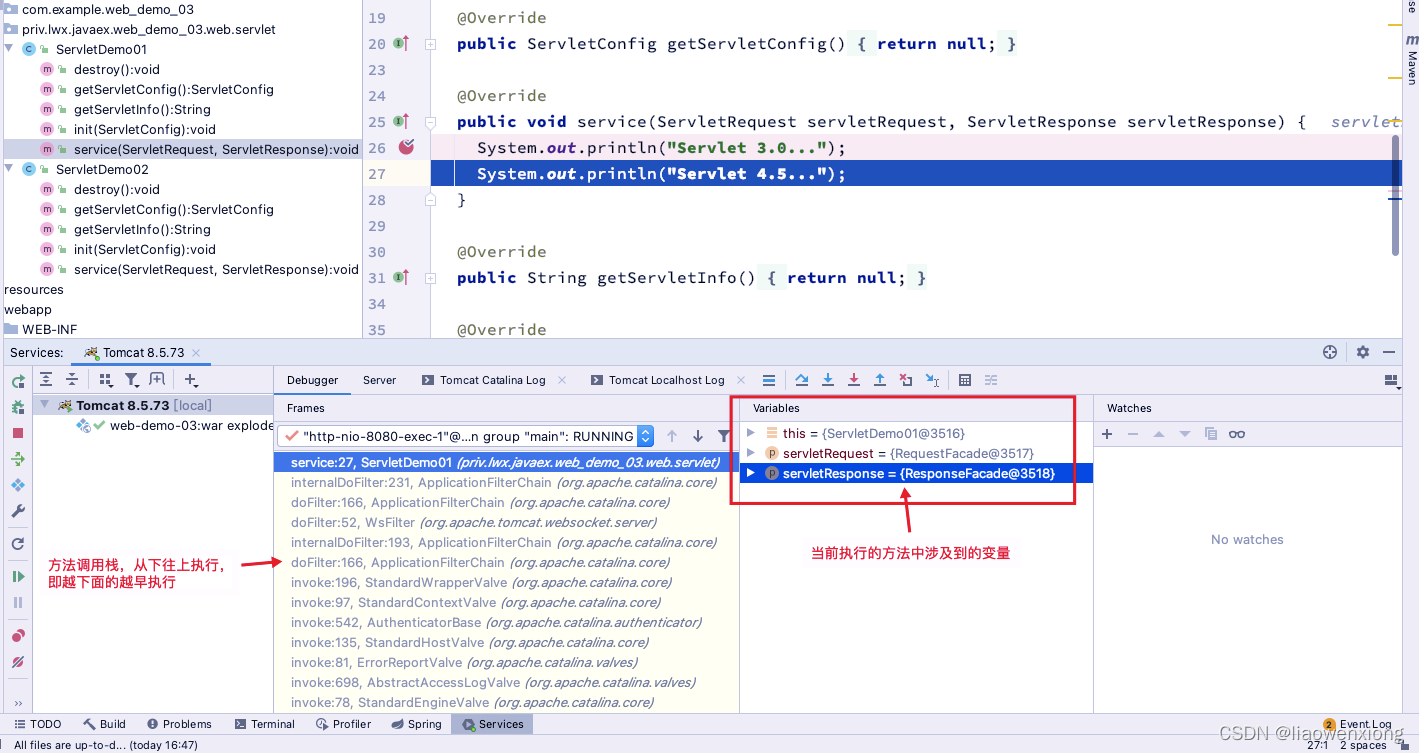
Task: Open Group By options in Services toolbar
Action: click(x=106, y=380)
